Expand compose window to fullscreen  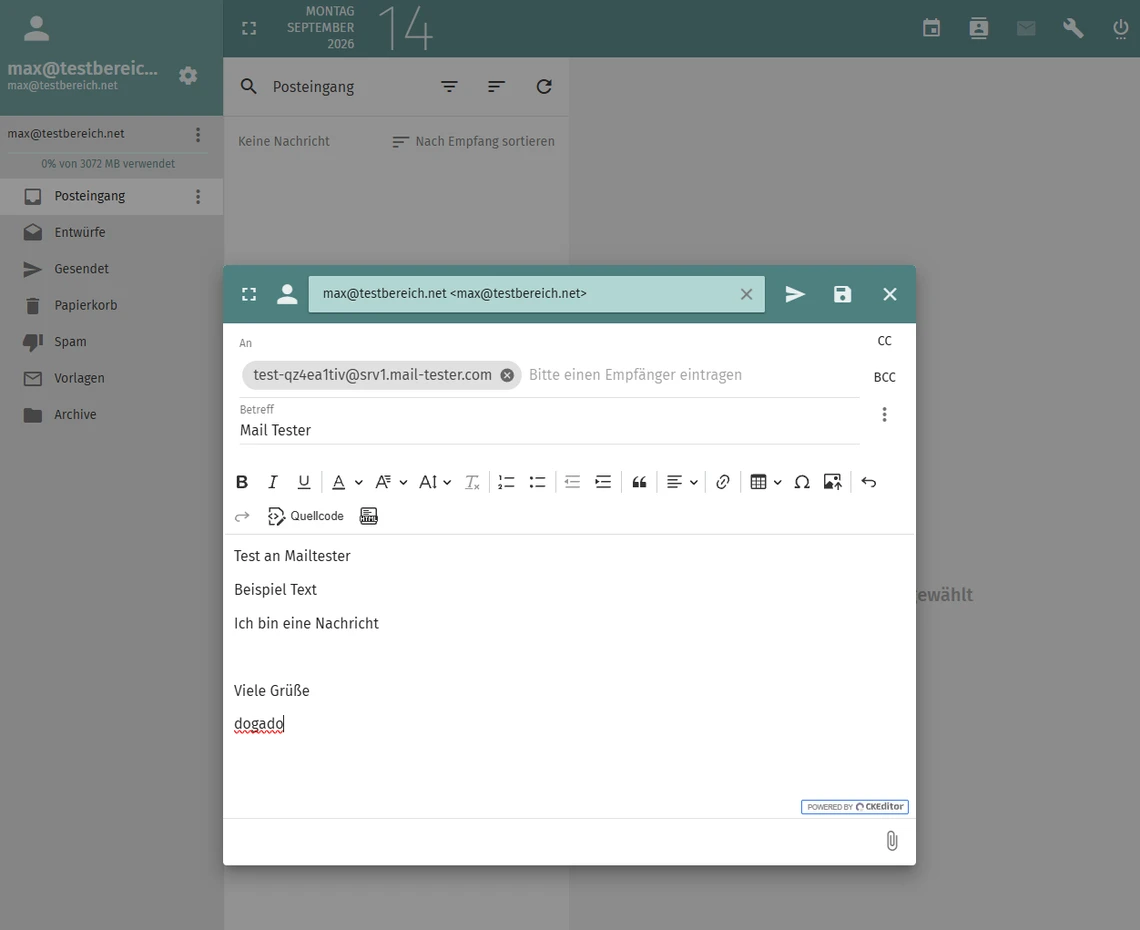point(249,294)
